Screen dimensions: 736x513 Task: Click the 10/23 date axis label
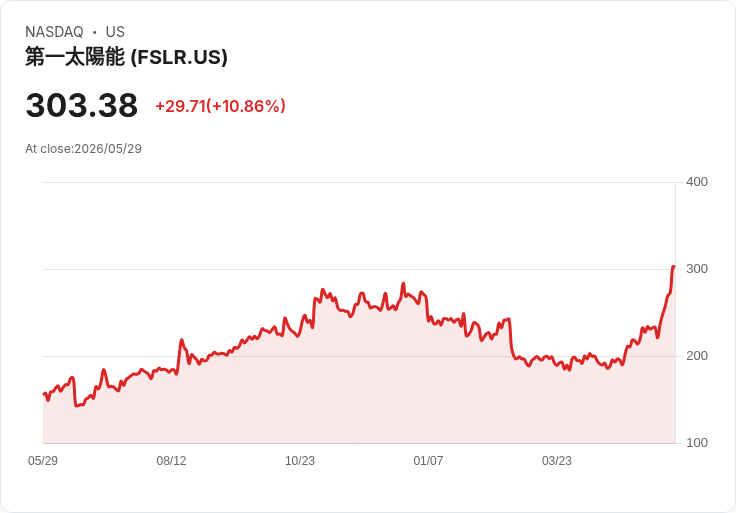coord(300,460)
